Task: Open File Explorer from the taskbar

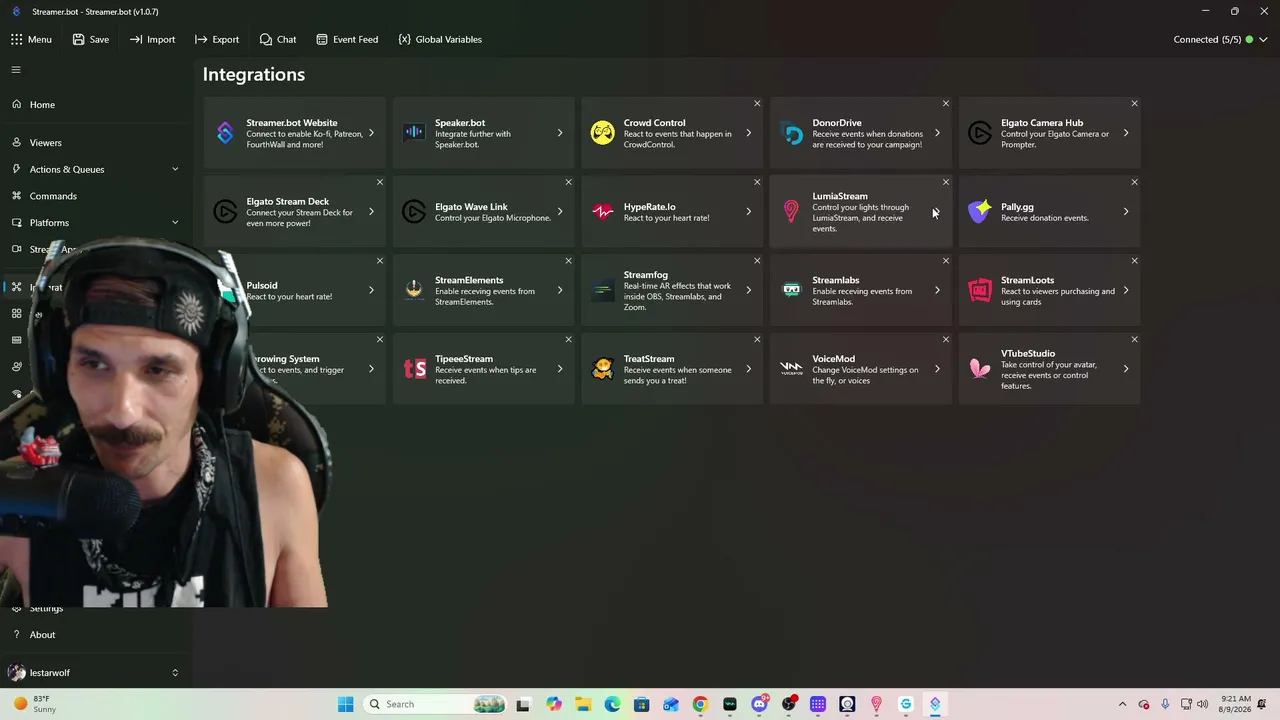Action: (583, 704)
